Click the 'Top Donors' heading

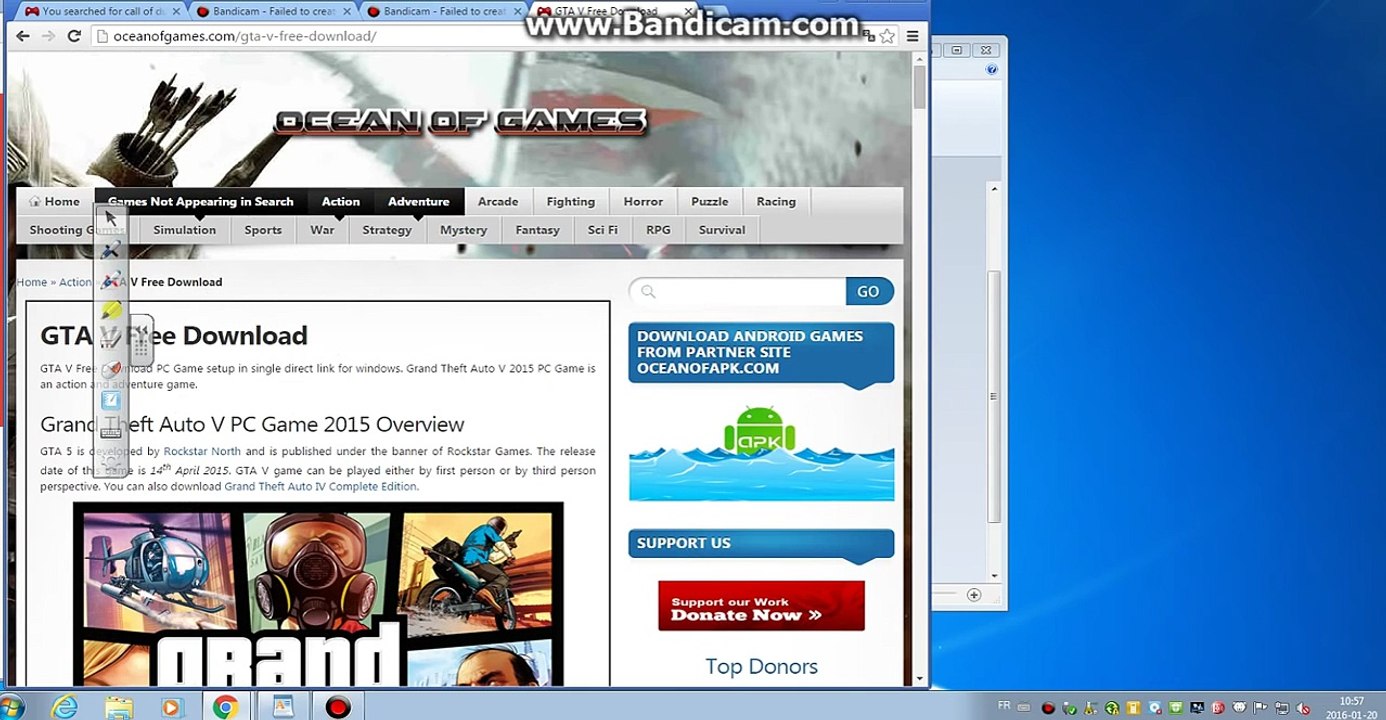[x=761, y=667]
